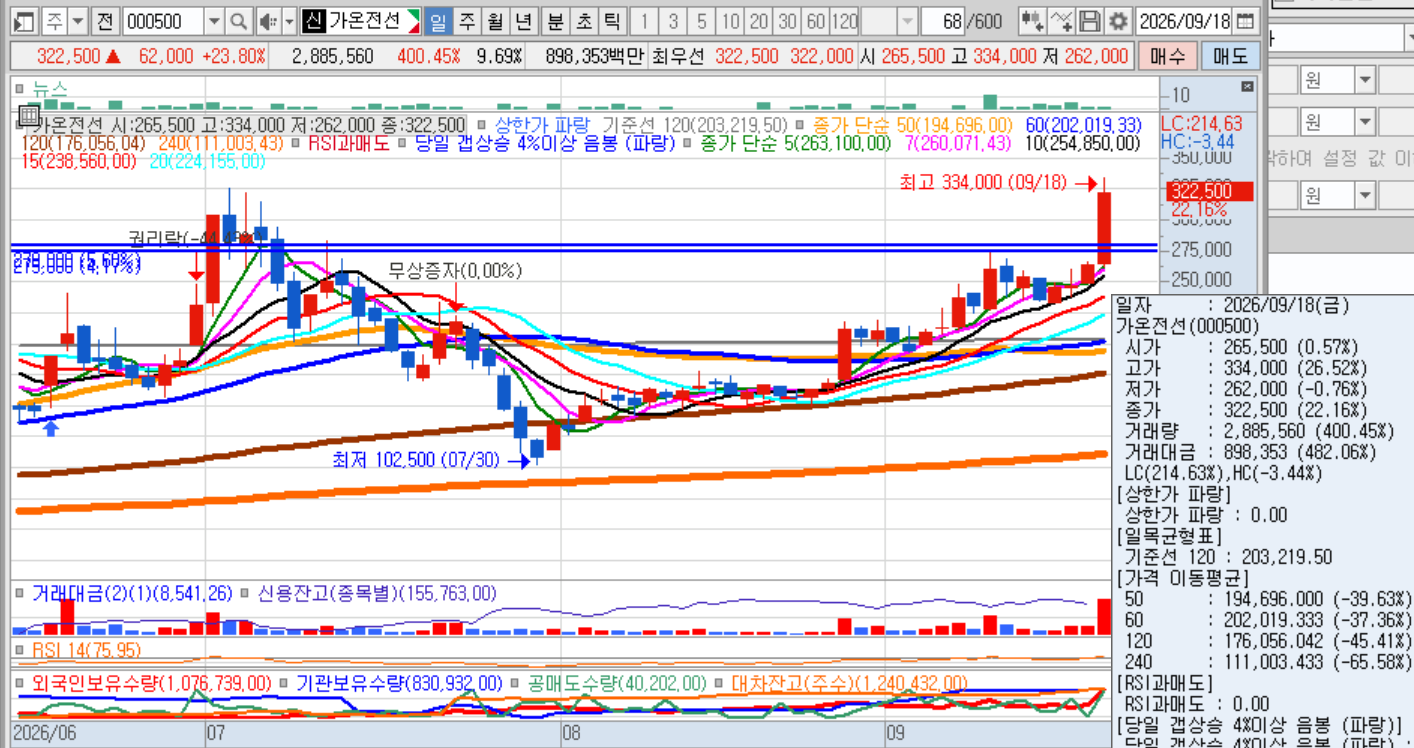Open the third 원 unit dropdown
Screen dimensions: 1414x748
1366,194
